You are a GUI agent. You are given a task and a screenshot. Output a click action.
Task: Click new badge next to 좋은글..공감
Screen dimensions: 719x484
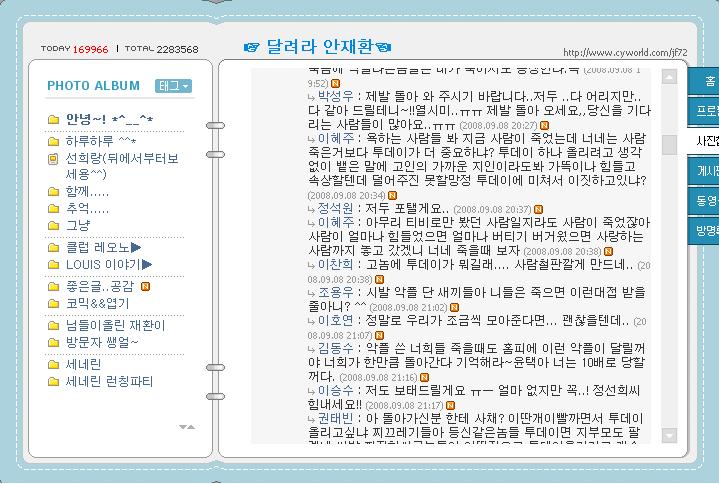[x=147, y=286]
